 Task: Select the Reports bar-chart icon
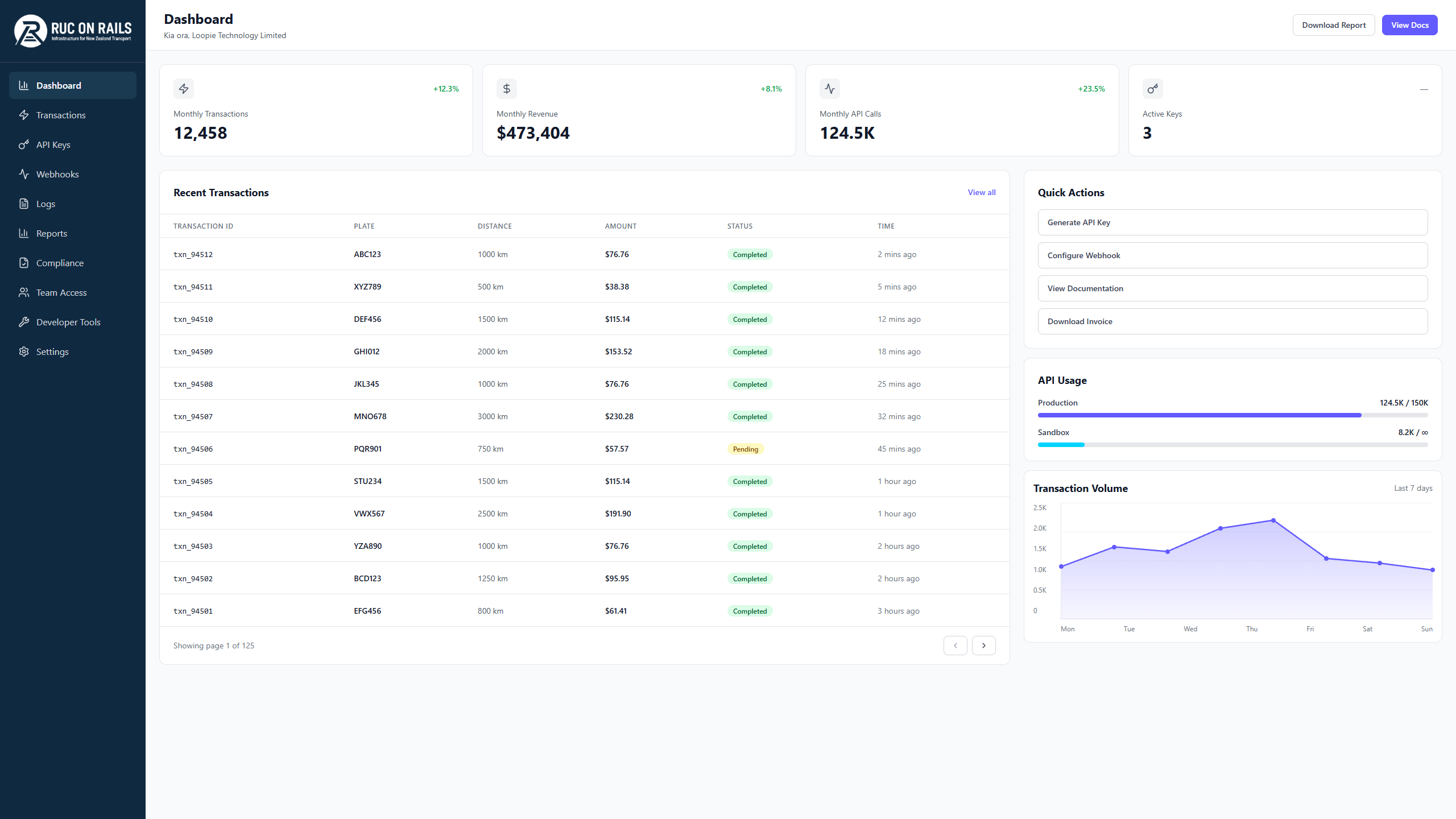(24, 233)
